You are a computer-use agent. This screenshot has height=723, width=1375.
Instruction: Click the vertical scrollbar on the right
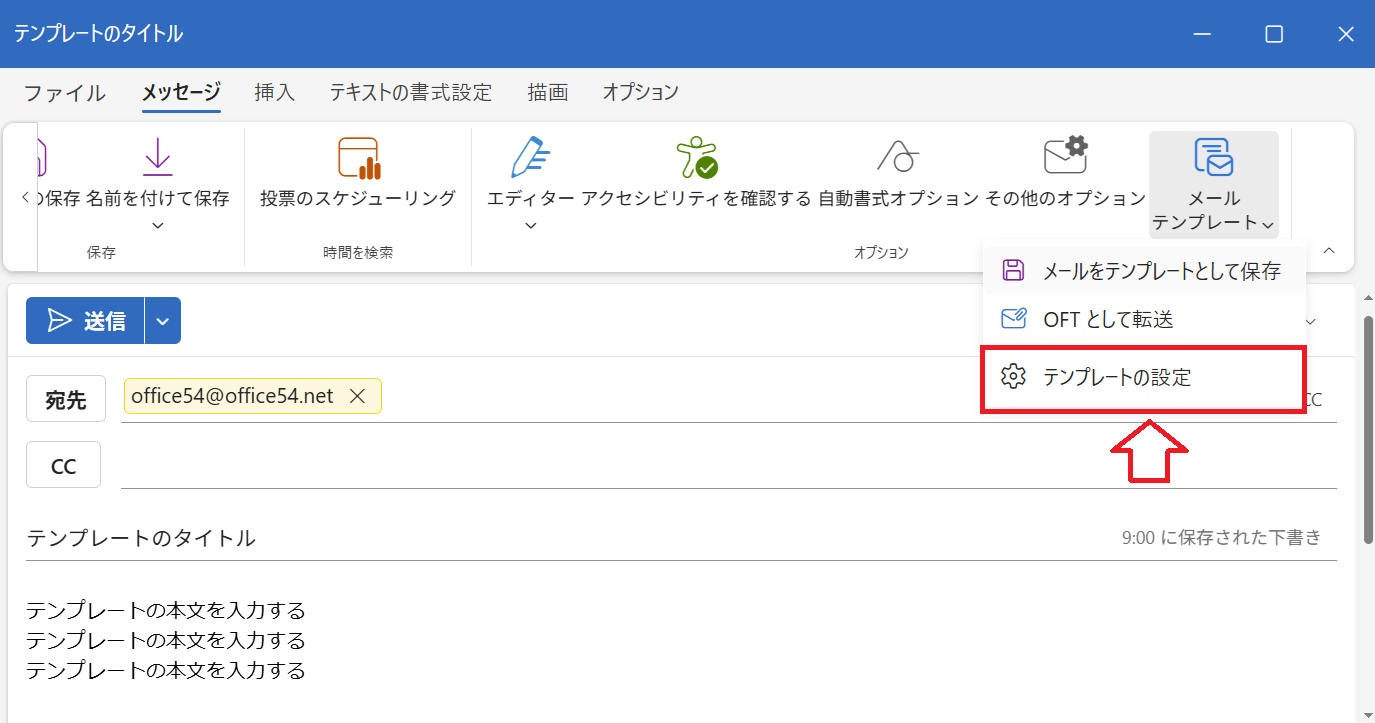click(x=1365, y=420)
